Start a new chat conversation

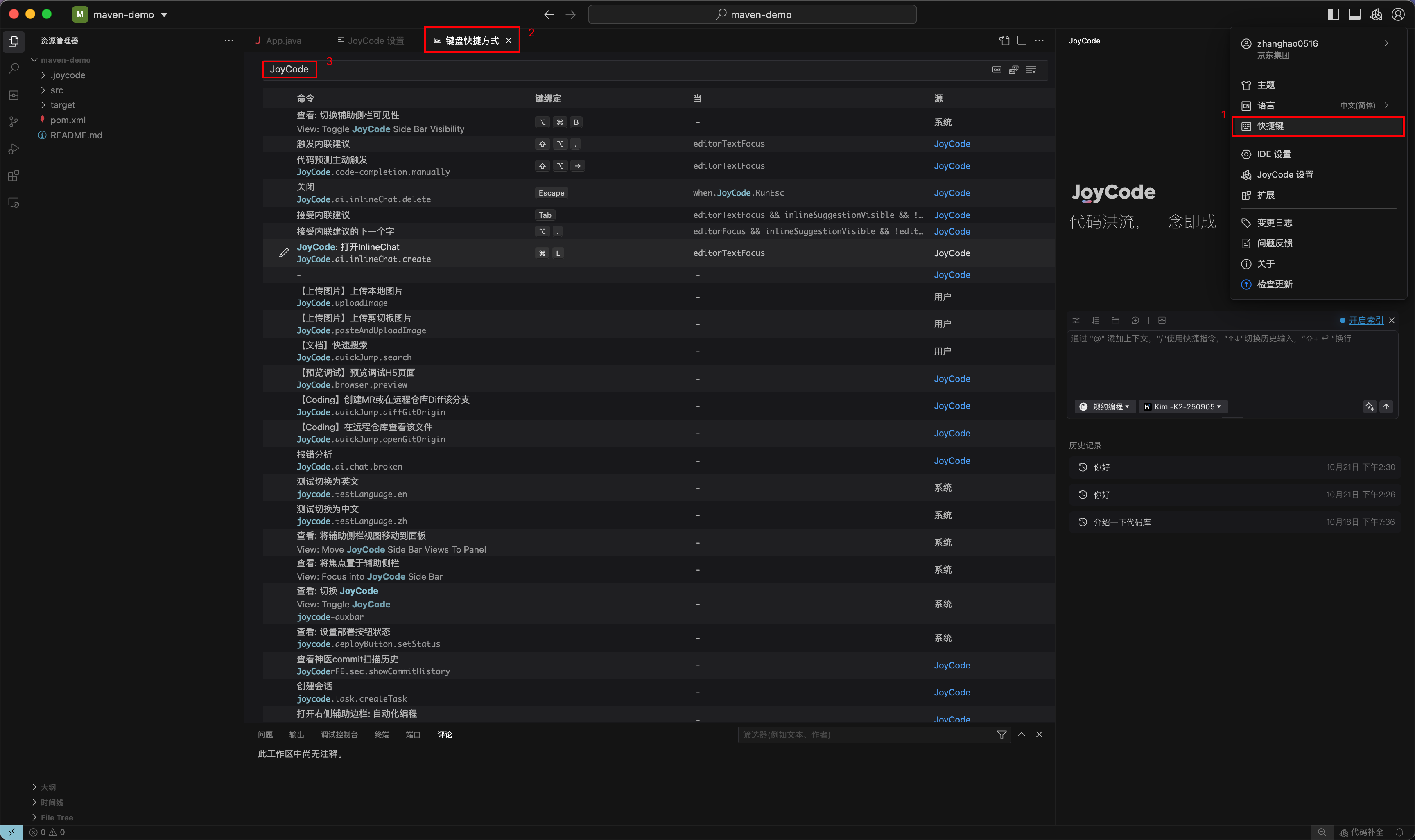pos(1135,321)
